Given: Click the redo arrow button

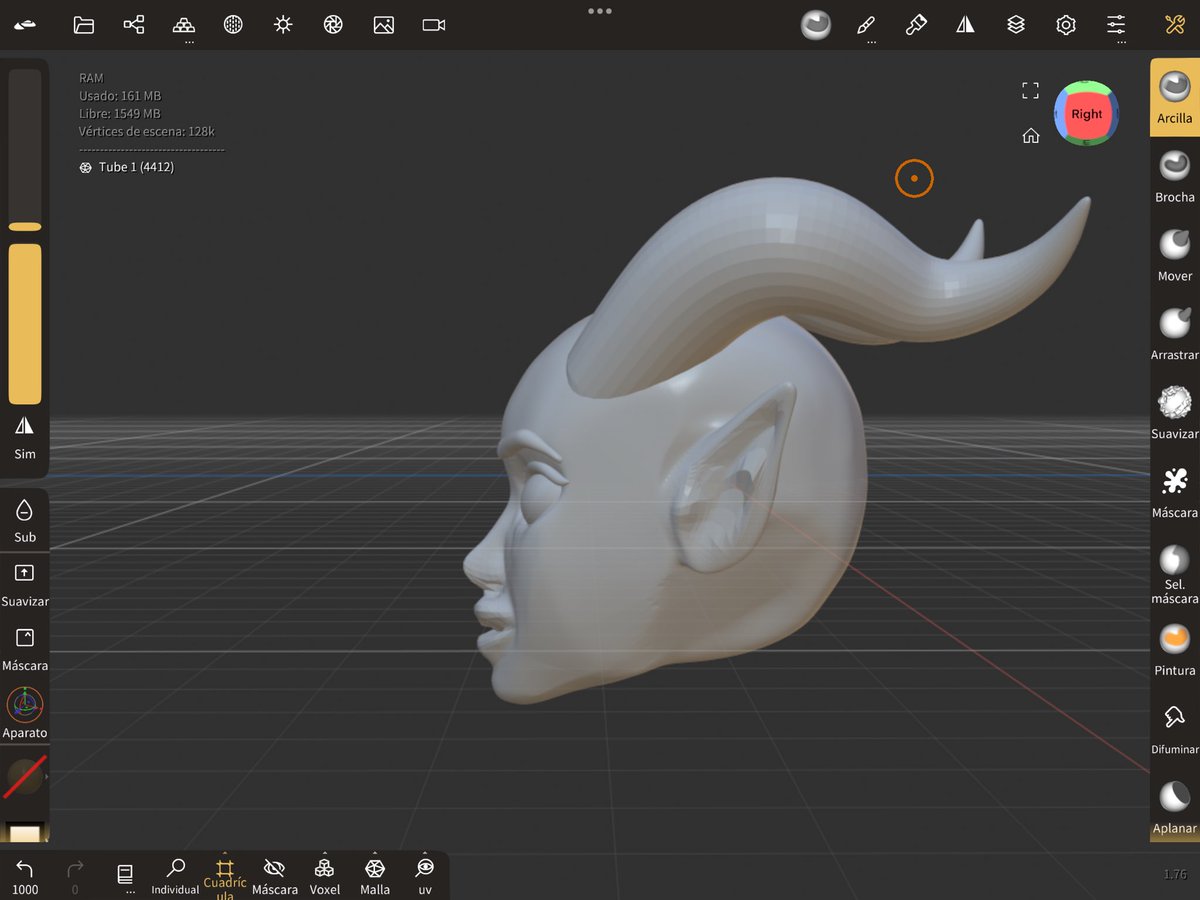Looking at the screenshot, I should (x=75, y=876).
